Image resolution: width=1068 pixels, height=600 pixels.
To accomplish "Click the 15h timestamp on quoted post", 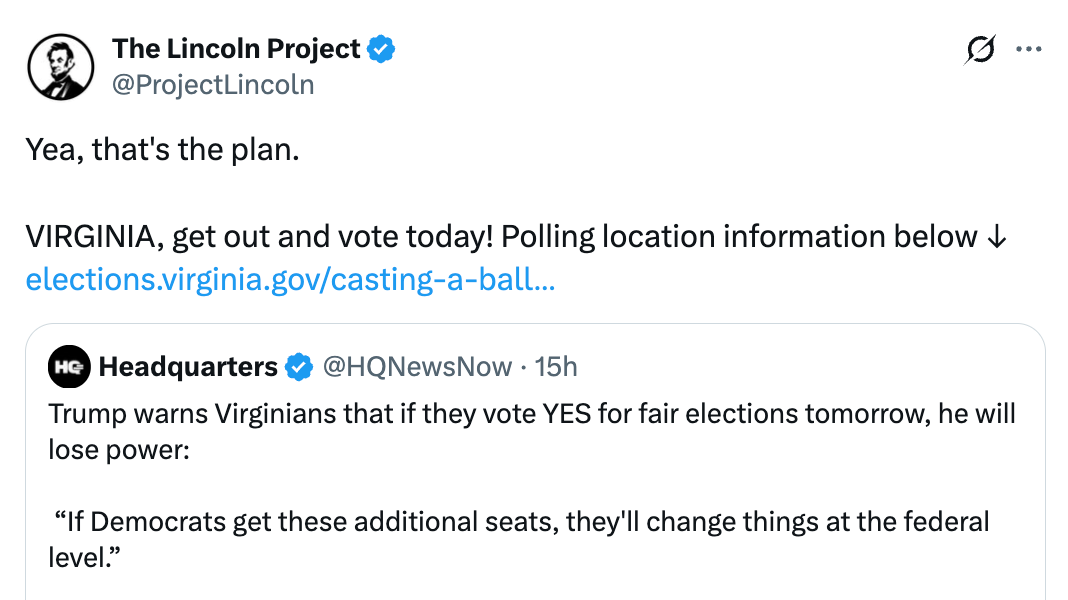I will [x=556, y=367].
